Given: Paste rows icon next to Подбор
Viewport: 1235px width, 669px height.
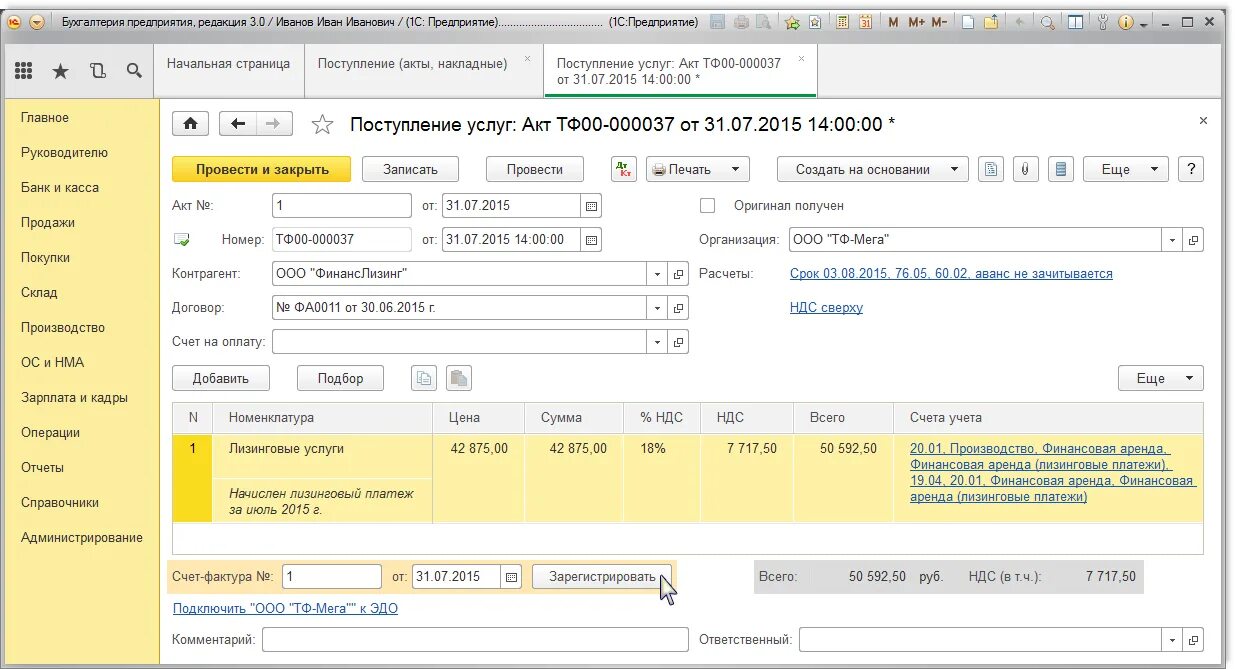Looking at the screenshot, I should click(458, 378).
